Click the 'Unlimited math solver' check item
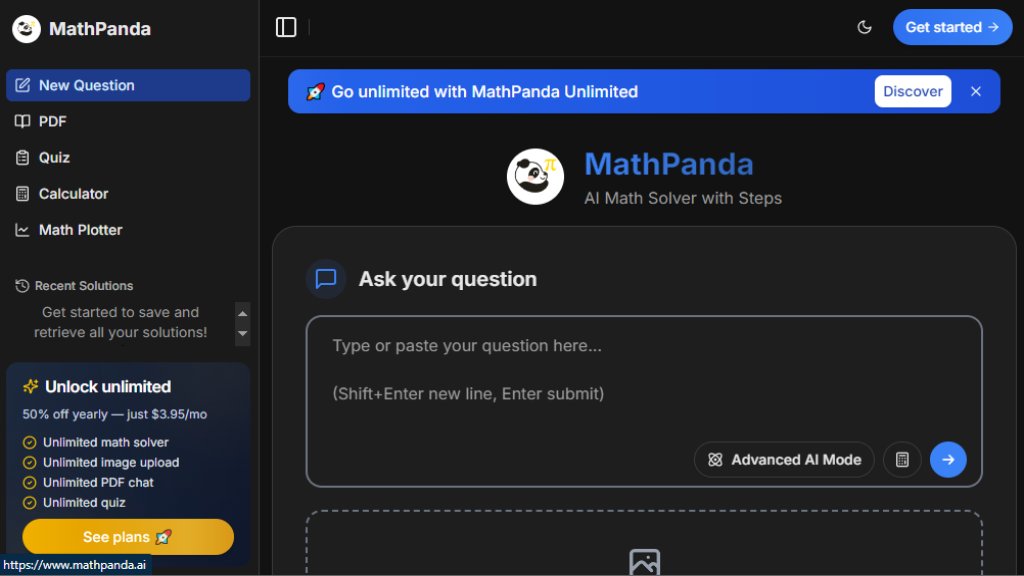This screenshot has width=1024, height=576. click(96, 443)
